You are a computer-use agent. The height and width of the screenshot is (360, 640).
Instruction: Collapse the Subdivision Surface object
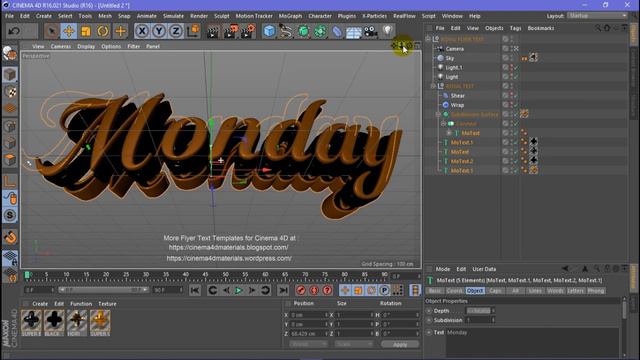[438, 114]
